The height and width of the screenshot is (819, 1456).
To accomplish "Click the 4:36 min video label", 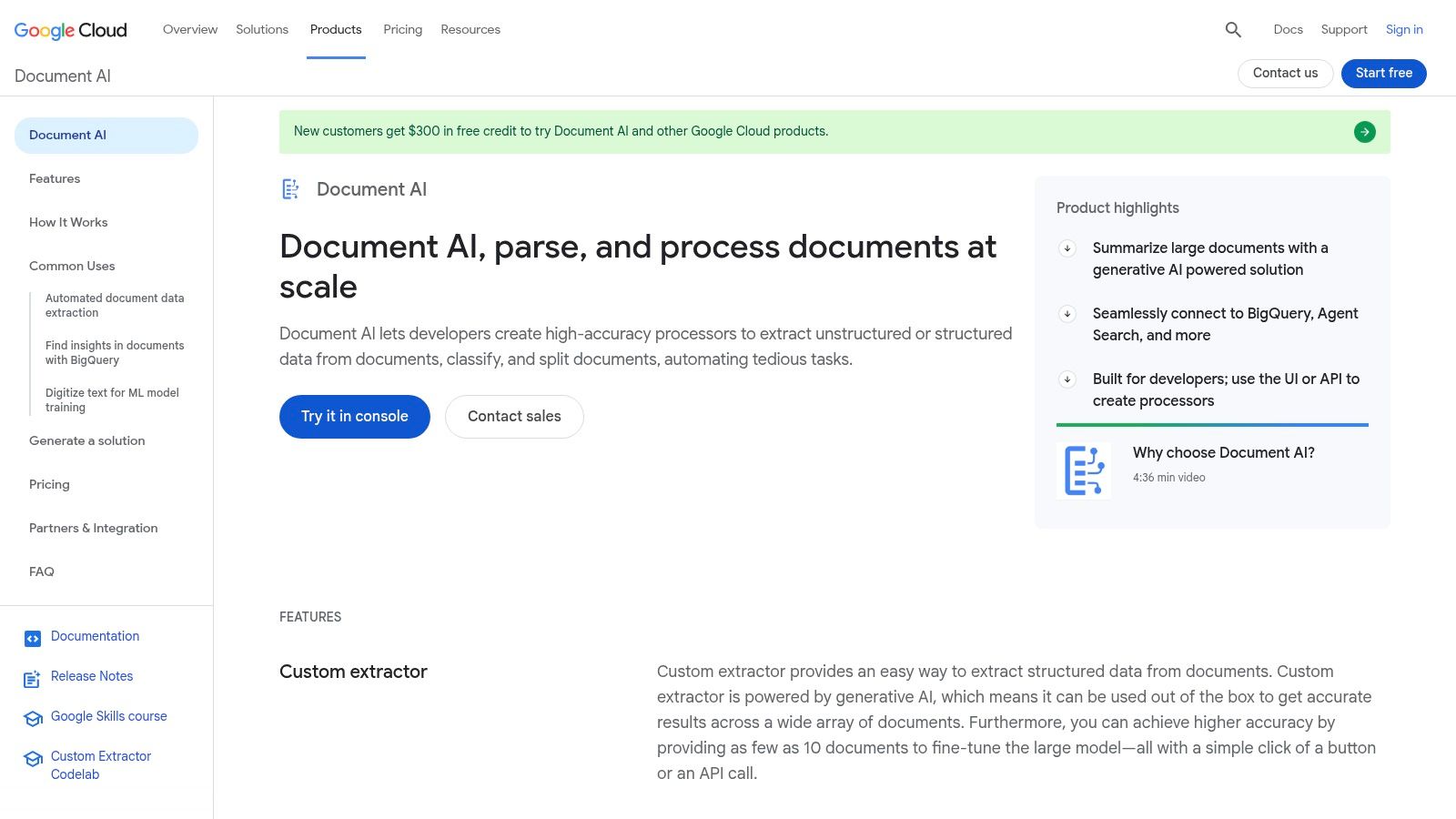I will click(1169, 478).
